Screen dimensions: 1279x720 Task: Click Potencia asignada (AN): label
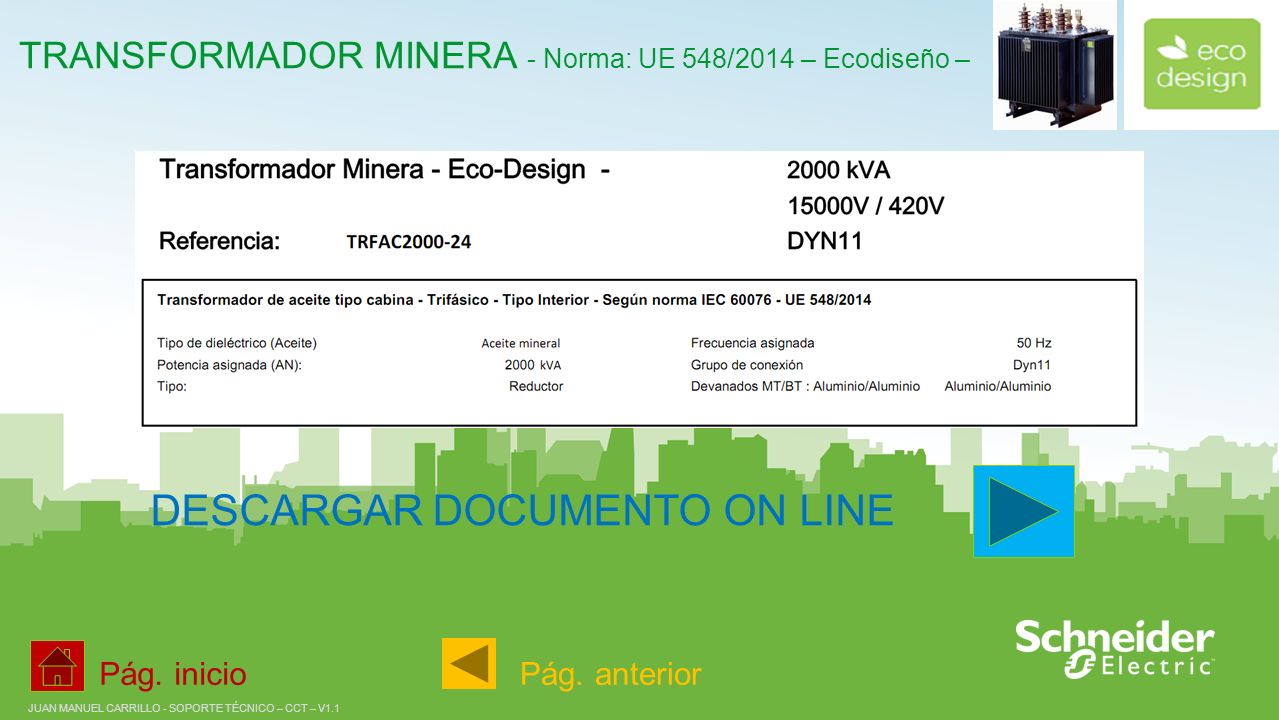point(229,365)
